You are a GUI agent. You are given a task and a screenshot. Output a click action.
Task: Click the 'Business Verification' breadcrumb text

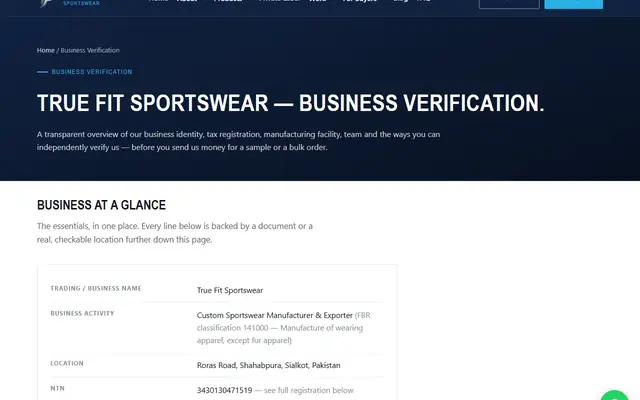[x=90, y=50]
